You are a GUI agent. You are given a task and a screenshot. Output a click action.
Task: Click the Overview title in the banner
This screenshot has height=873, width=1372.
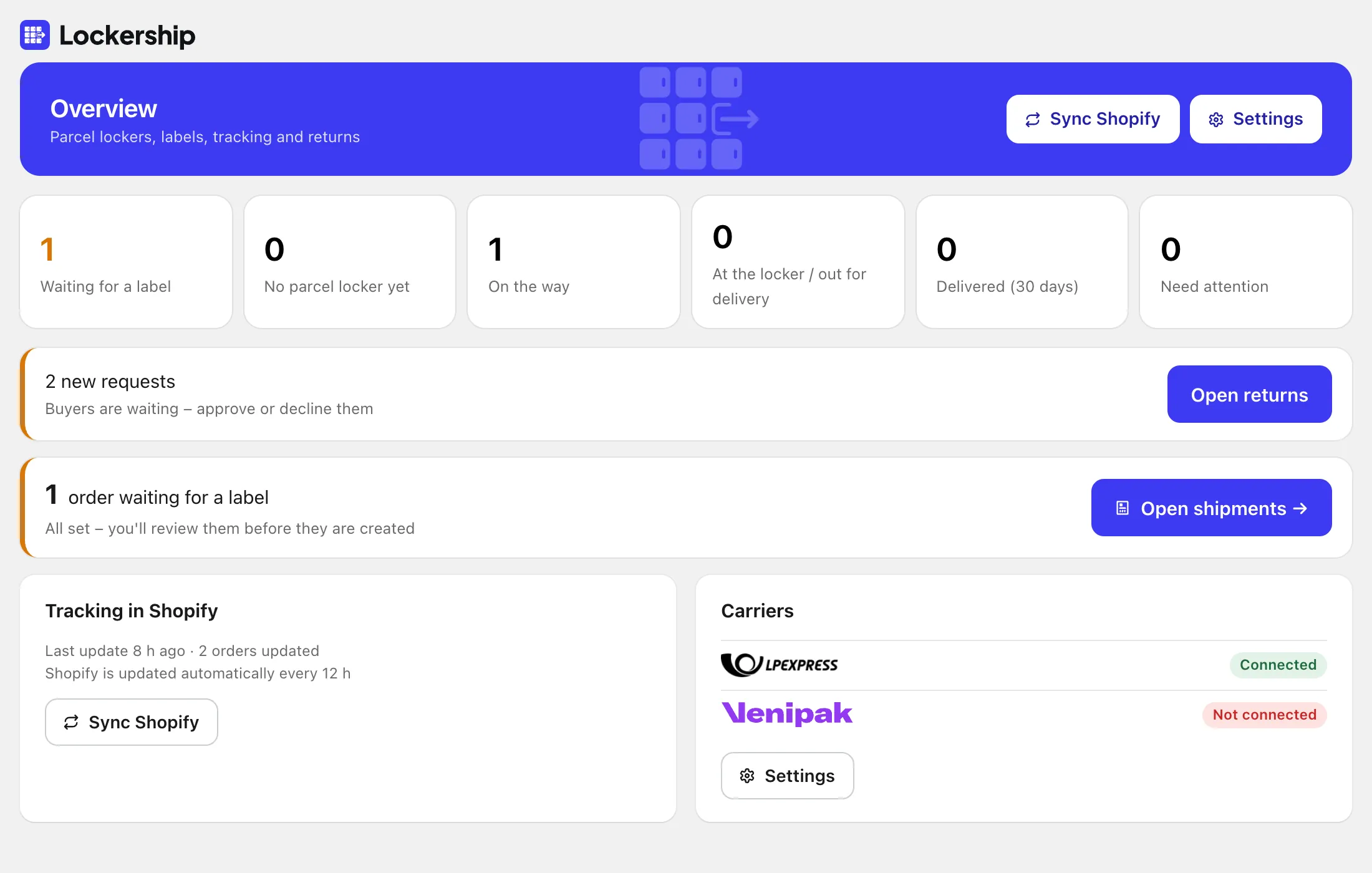[104, 109]
